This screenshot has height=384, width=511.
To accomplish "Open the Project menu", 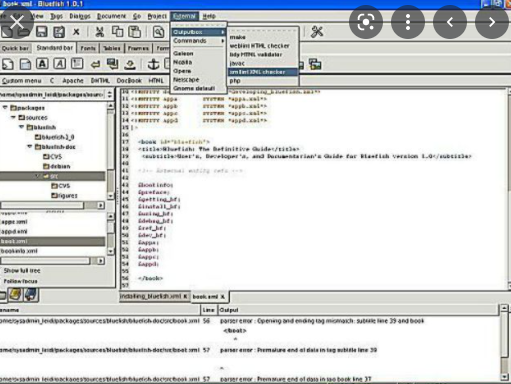I will click(157, 16).
